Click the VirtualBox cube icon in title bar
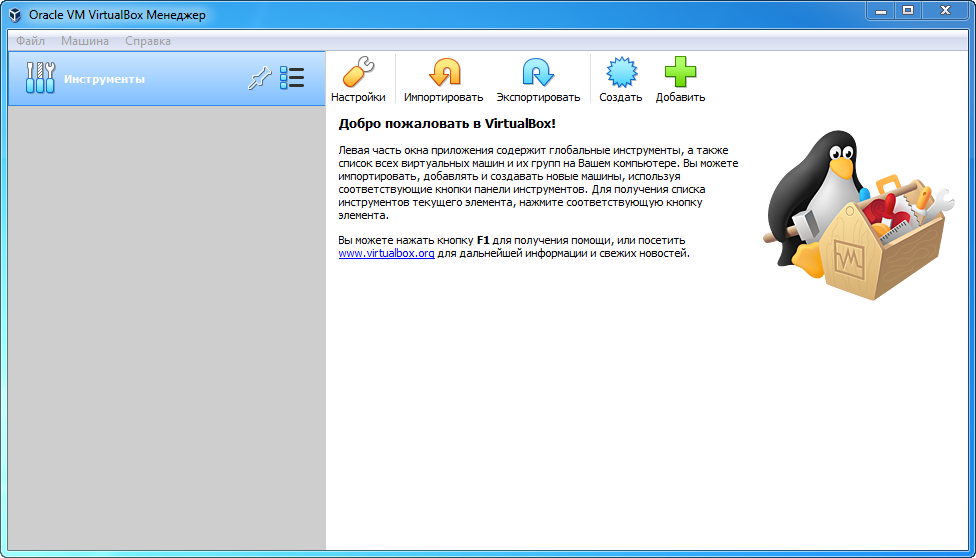The image size is (976, 558). (14, 14)
